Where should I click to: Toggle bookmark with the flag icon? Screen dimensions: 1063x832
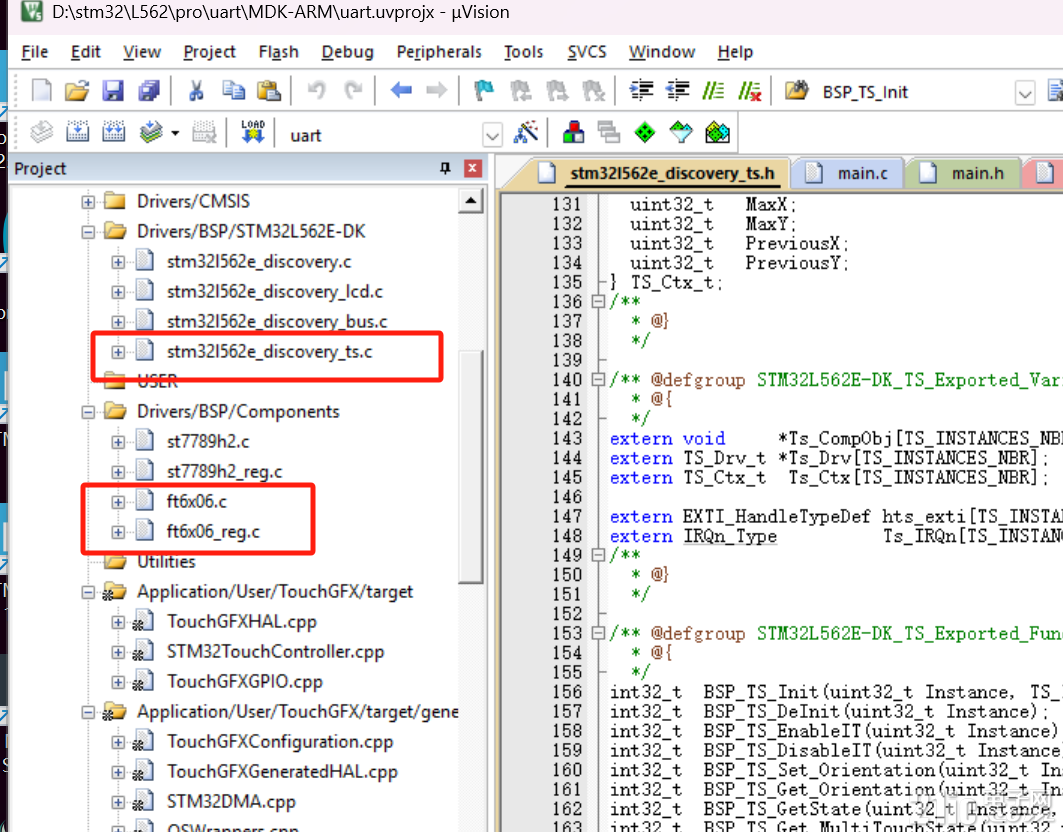coord(484,91)
